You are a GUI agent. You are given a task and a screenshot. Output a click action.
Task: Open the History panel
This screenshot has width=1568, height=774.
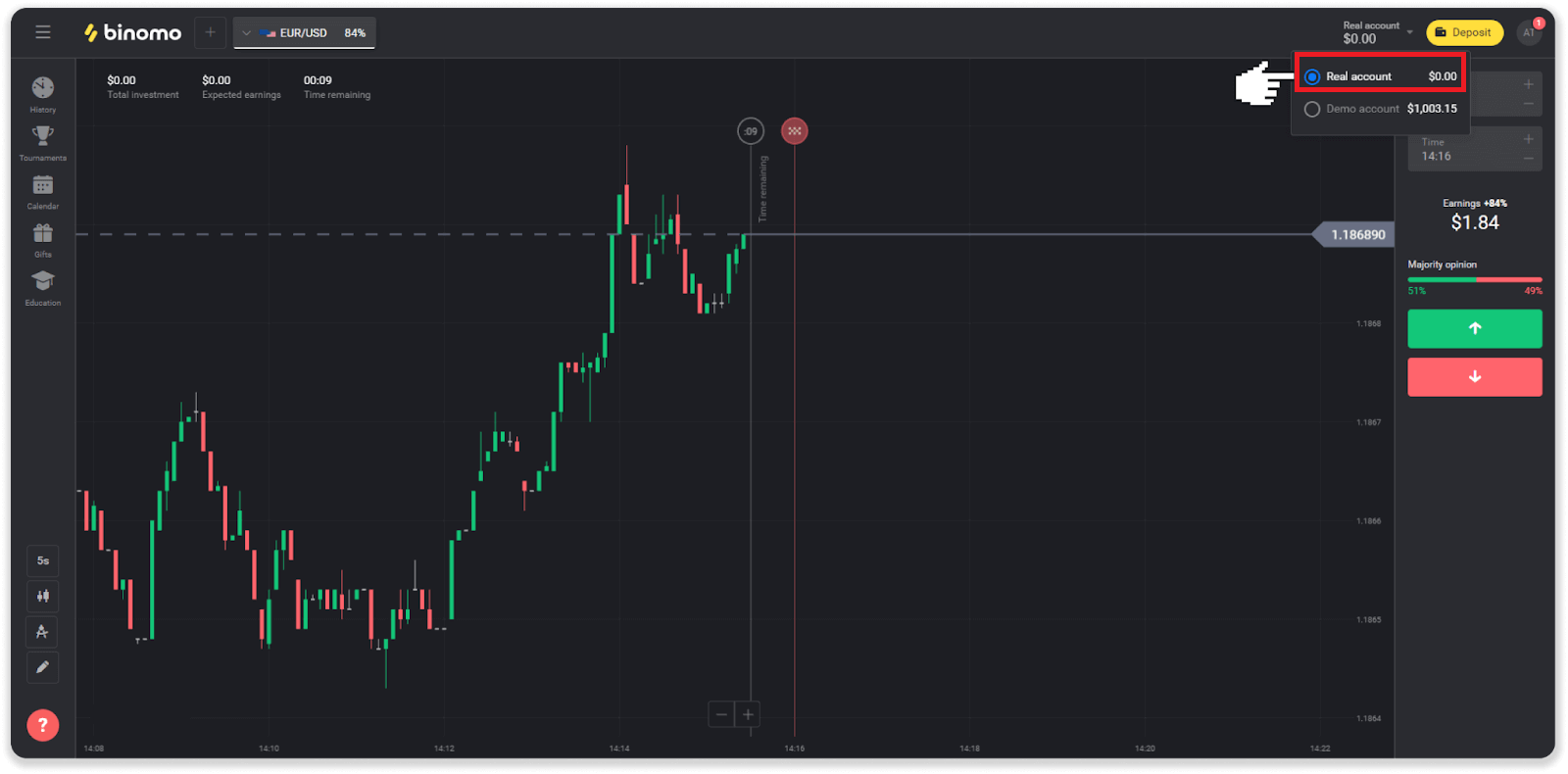click(43, 93)
